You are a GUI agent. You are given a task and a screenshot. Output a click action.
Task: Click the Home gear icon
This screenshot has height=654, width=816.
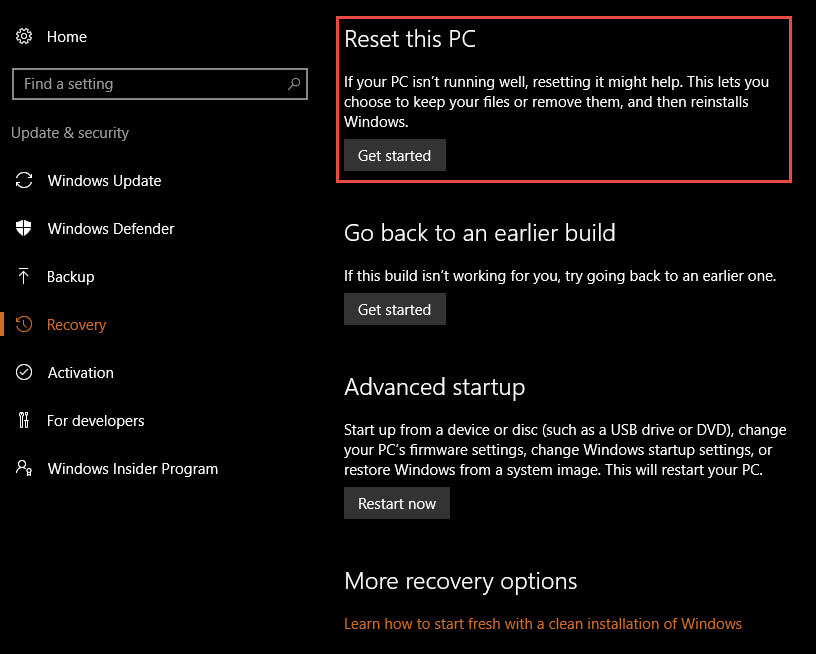pos(24,36)
